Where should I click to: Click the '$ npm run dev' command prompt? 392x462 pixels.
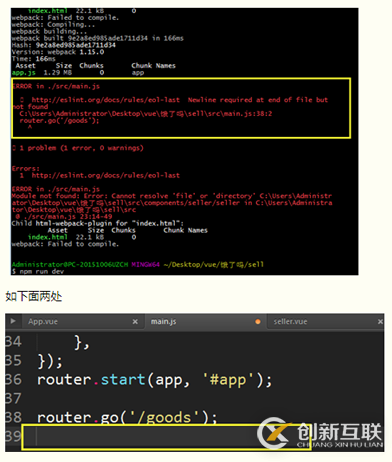coord(38,271)
